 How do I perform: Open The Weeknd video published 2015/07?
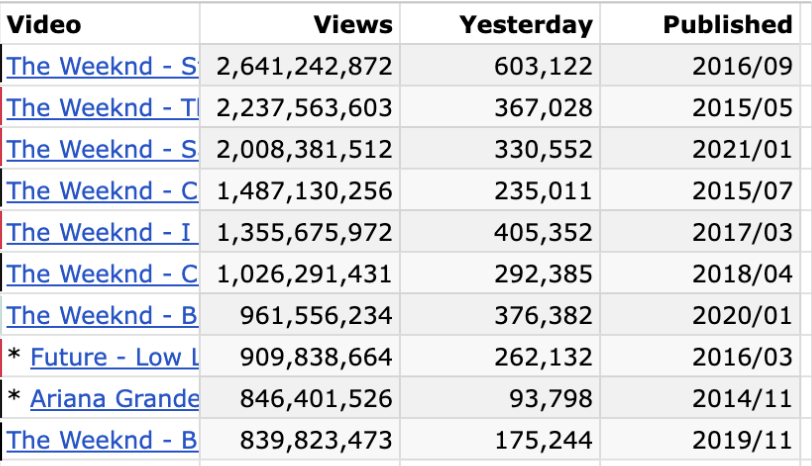coord(102,191)
